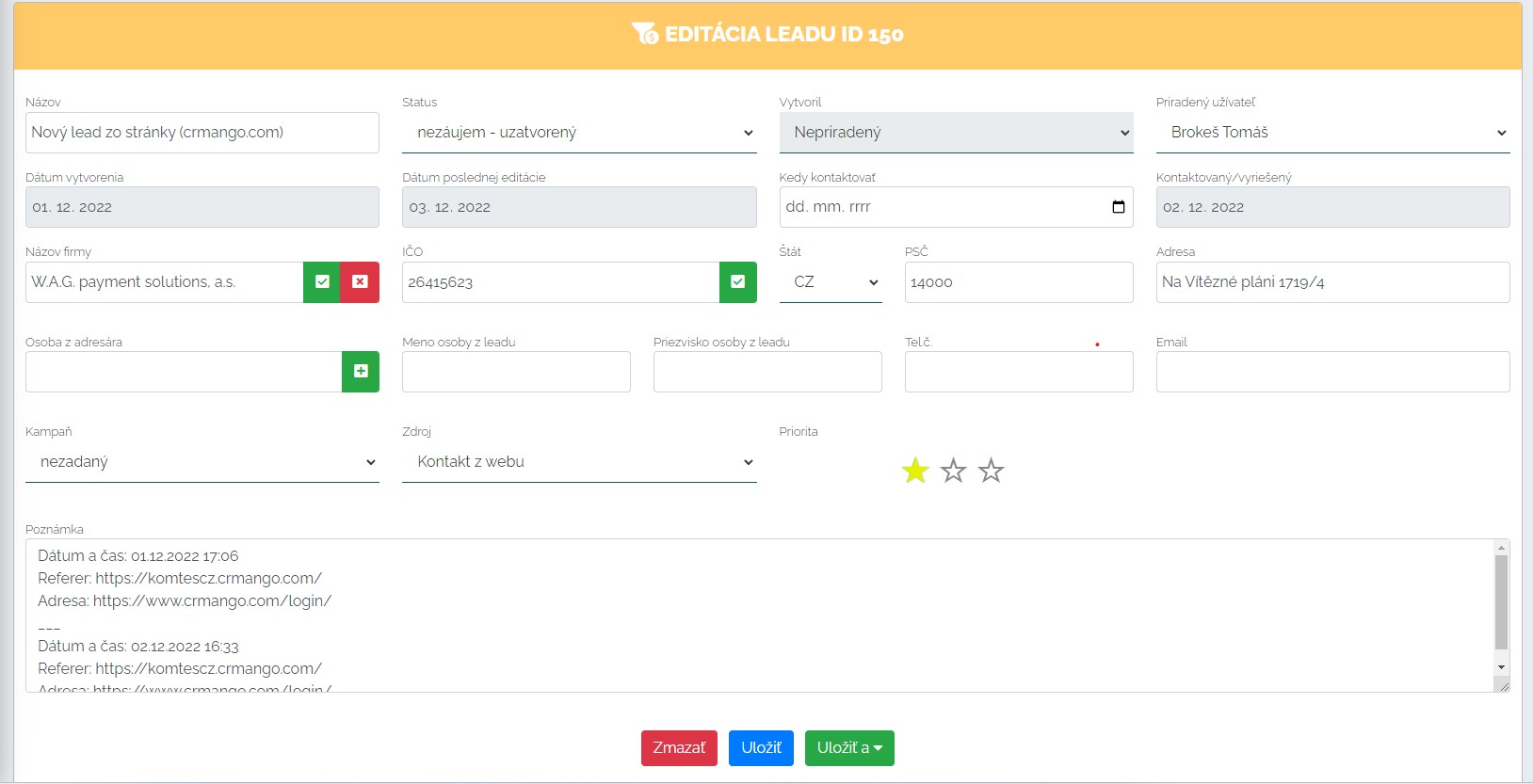Viewport: 1533px width, 784px height.
Task: Add person from address book plus button
Action: point(361,372)
